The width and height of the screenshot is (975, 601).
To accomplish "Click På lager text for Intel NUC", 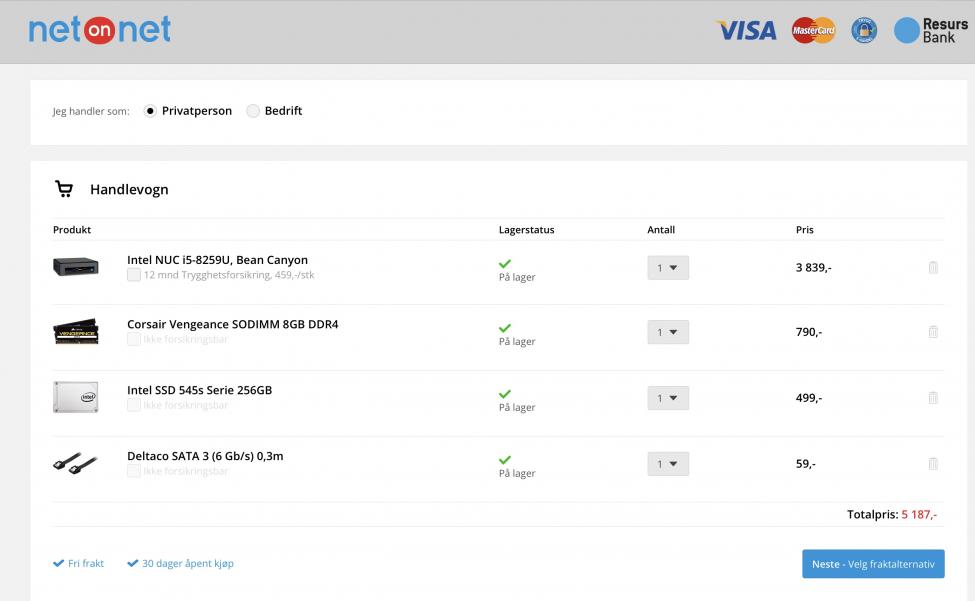I will coord(517,277).
